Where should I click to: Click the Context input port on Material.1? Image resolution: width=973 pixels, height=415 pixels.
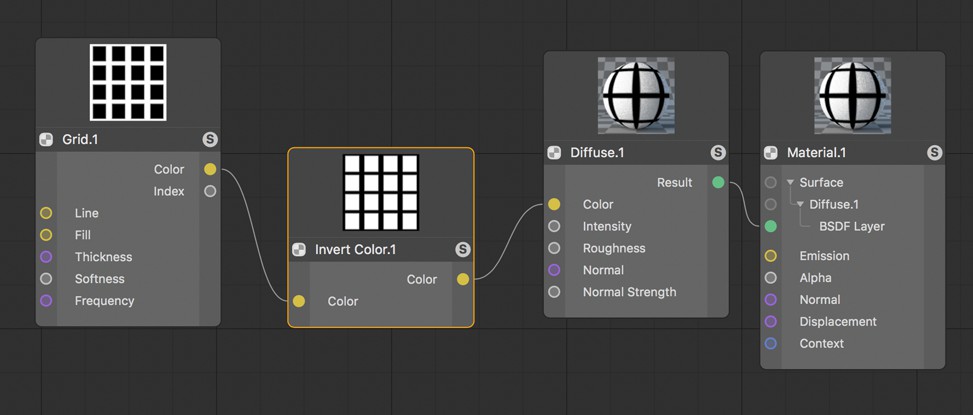(x=770, y=344)
